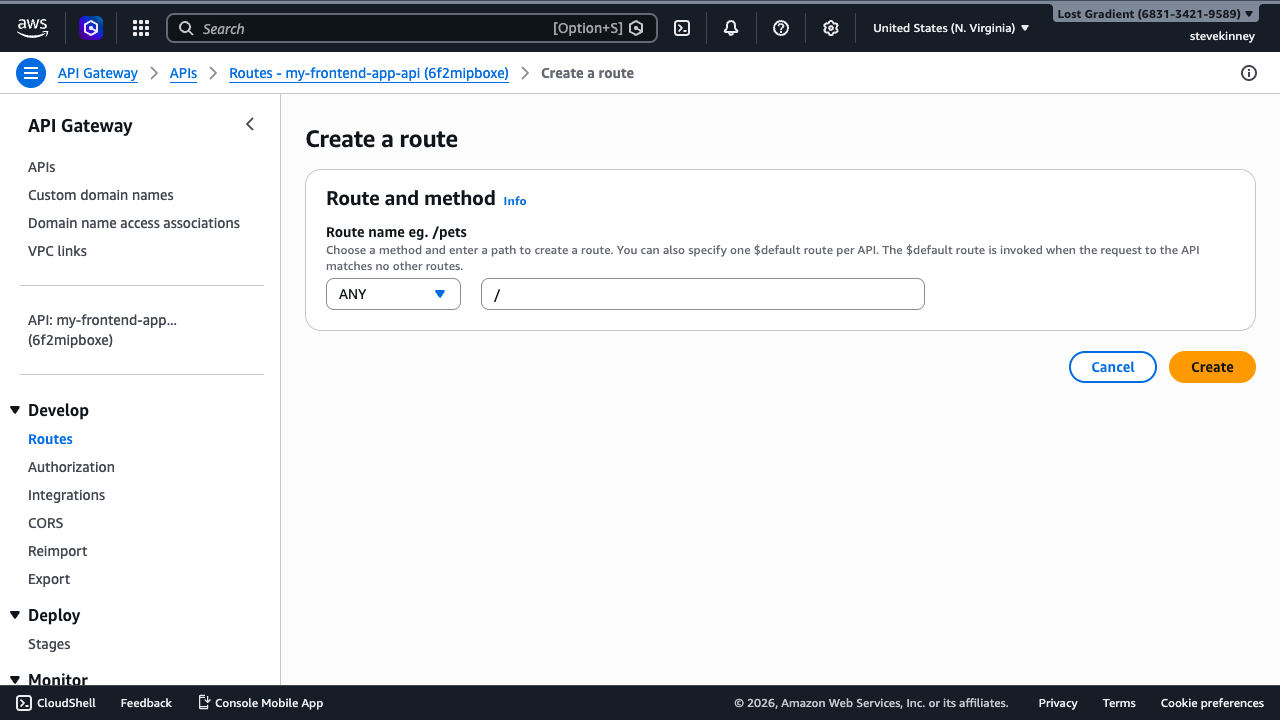Open CORS in the sidebar

click(x=46, y=523)
